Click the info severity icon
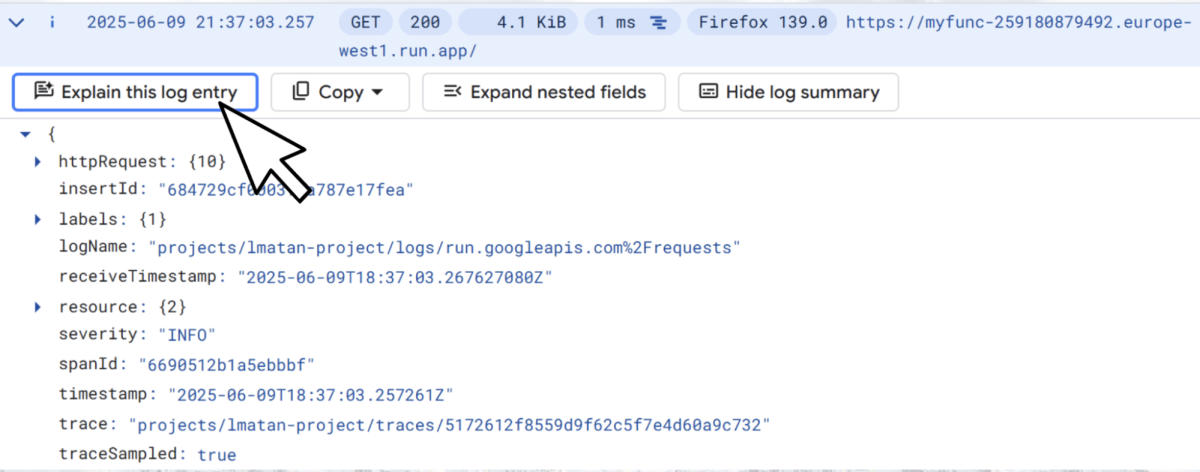This screenshot has height=472, width=1200. coord(51,22)
